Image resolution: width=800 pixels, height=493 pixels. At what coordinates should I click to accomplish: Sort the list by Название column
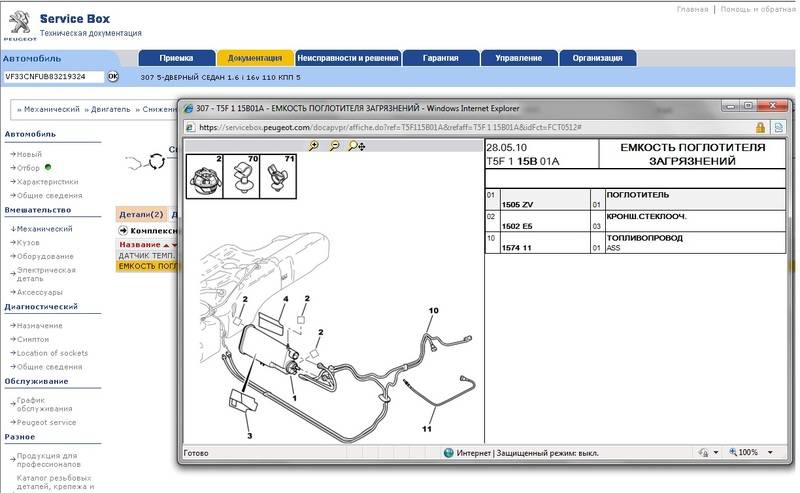(140, 244)
